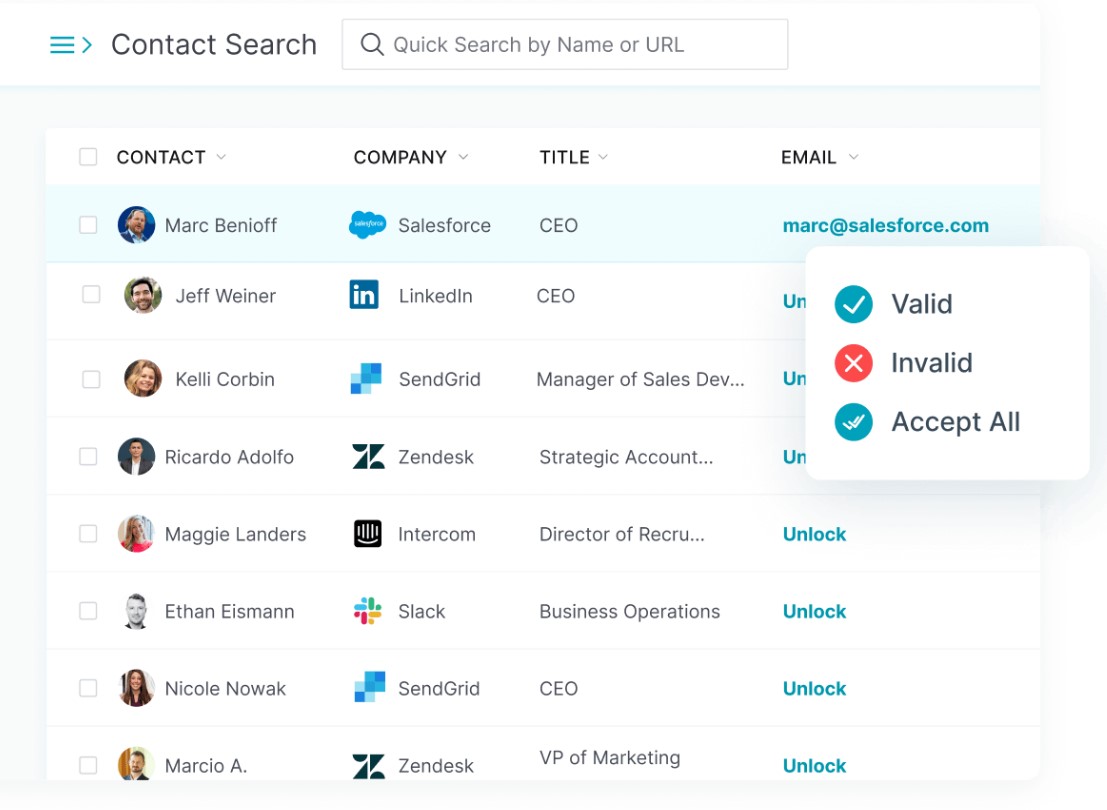Click the Slack logo icon
Image resolution: width=1107 pixels, height=810 pixels.
pyautogui.click(x=367, y=611)
